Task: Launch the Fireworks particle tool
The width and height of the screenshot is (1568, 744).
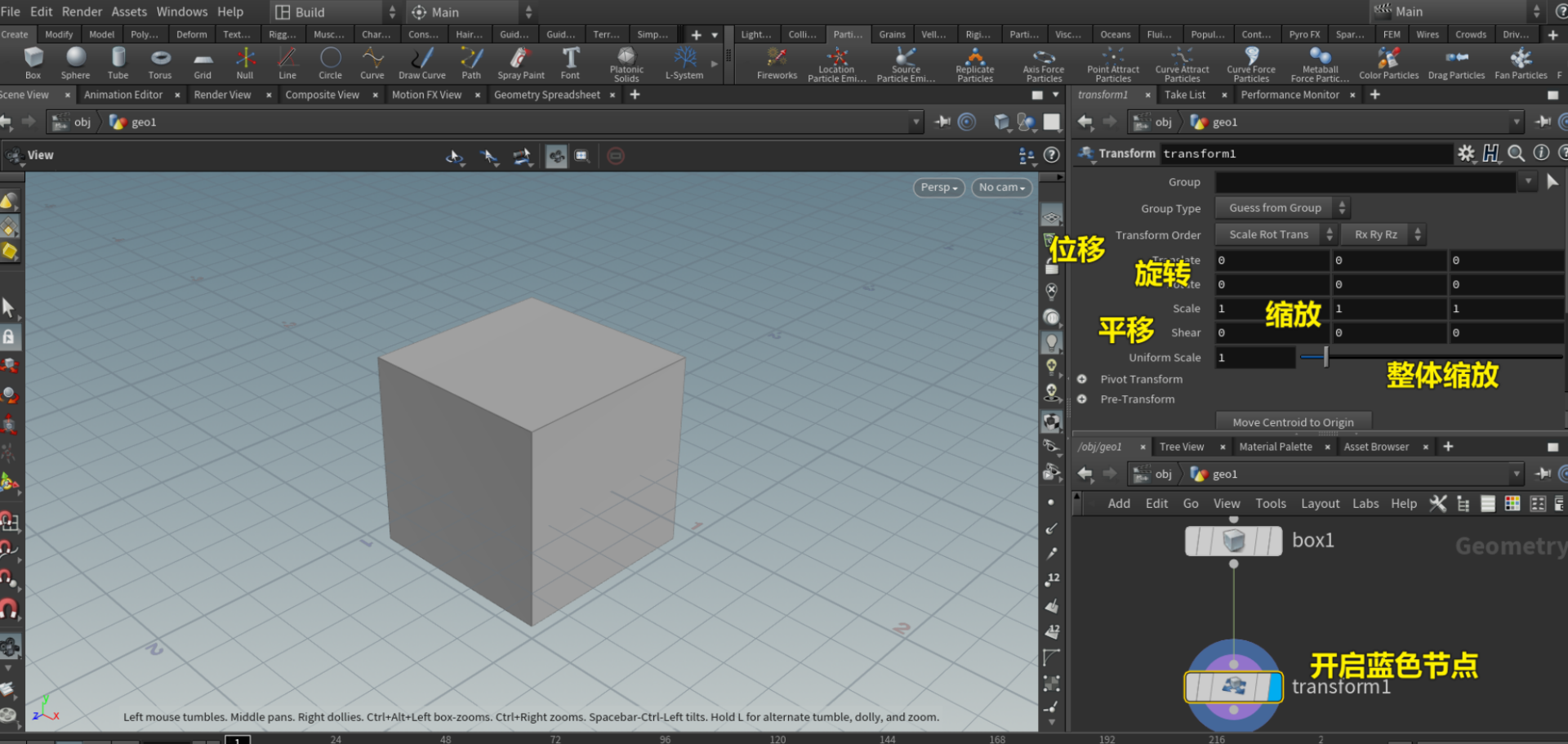Action: click(777, 63)
